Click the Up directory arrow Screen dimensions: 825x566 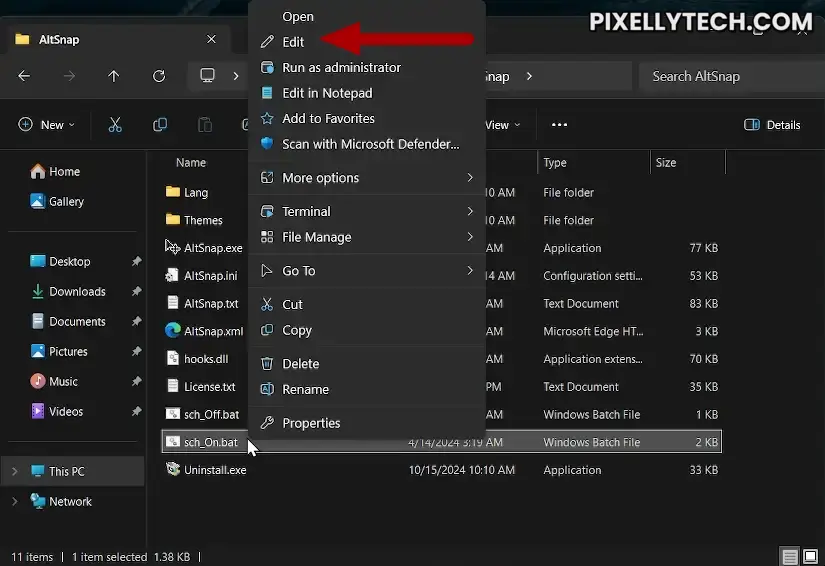click(x=113, y=76)
